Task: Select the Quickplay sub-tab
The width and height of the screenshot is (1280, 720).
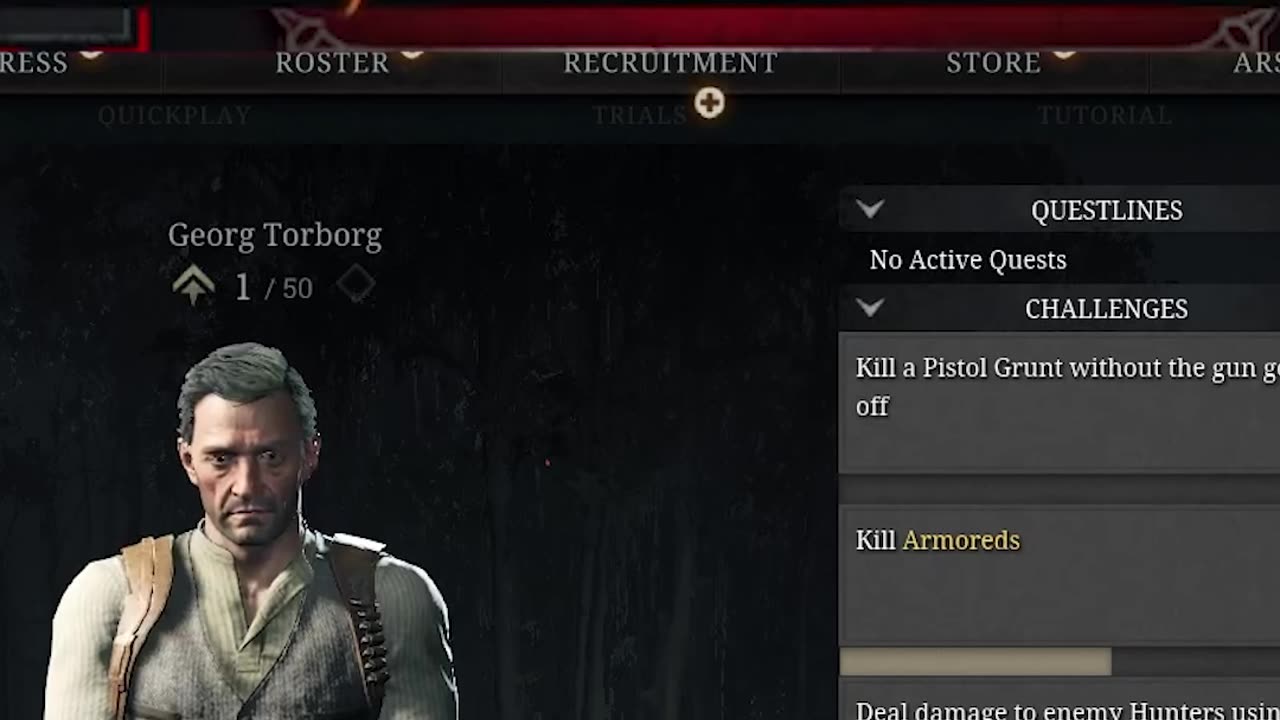Action: (175, 115)
